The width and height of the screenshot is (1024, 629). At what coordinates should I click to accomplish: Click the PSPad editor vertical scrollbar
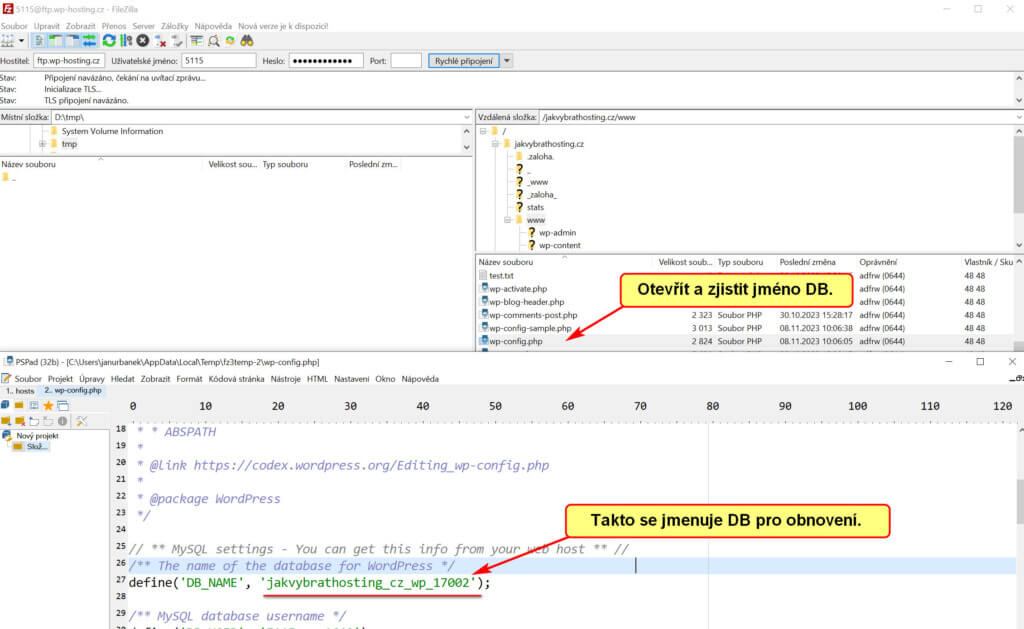pyautogui.click(x=1018, y=500)
